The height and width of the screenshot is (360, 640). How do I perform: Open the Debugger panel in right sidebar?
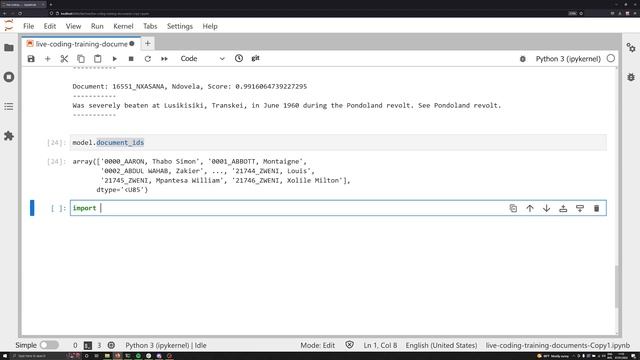click(x=631, y=77)
